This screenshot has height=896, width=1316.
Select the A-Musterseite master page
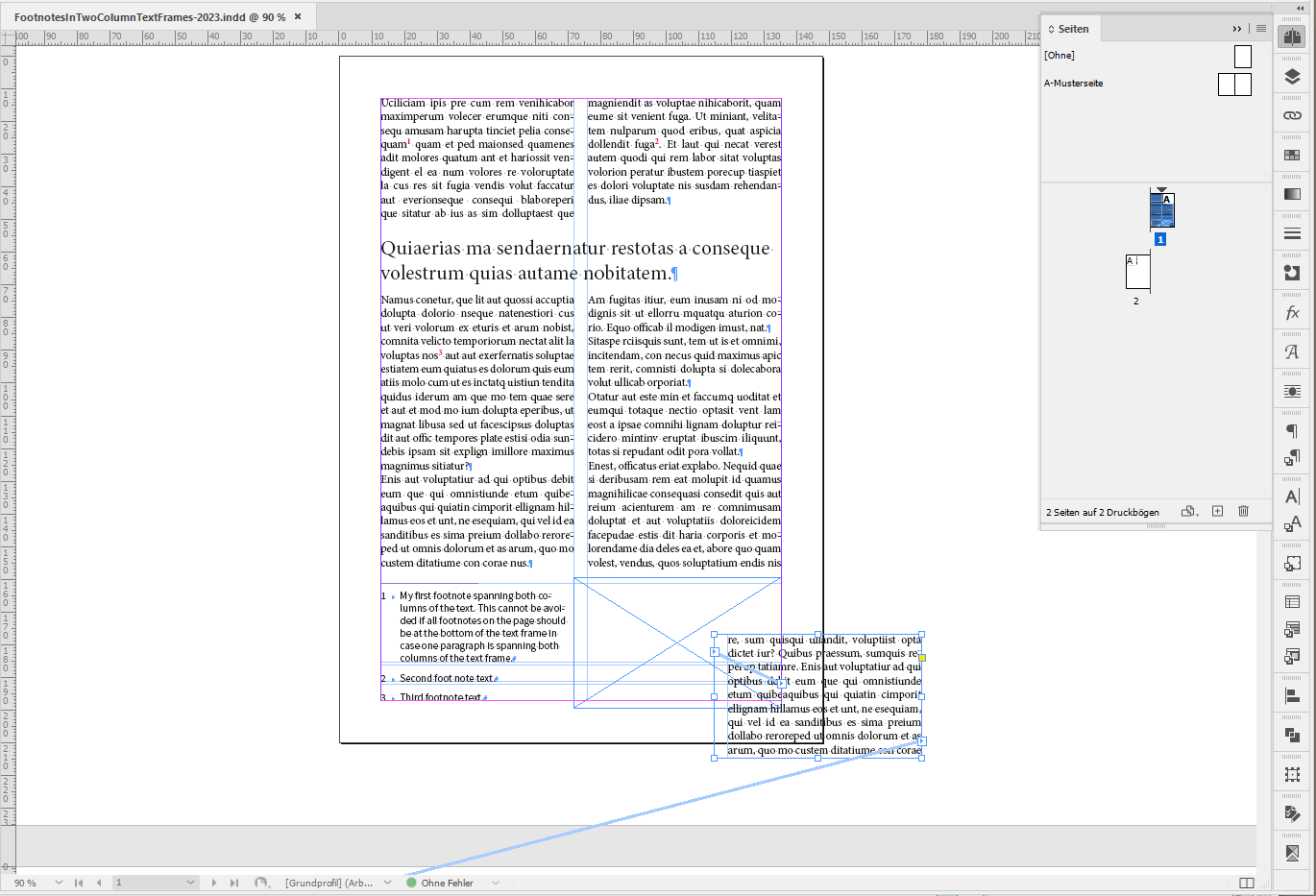coord(1075,83)
